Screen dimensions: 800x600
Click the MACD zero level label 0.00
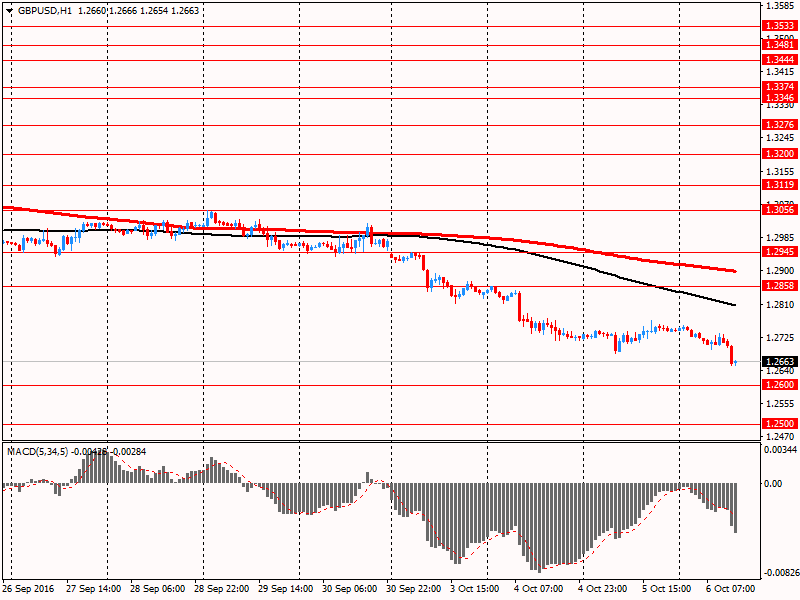(x=774, y=483)
